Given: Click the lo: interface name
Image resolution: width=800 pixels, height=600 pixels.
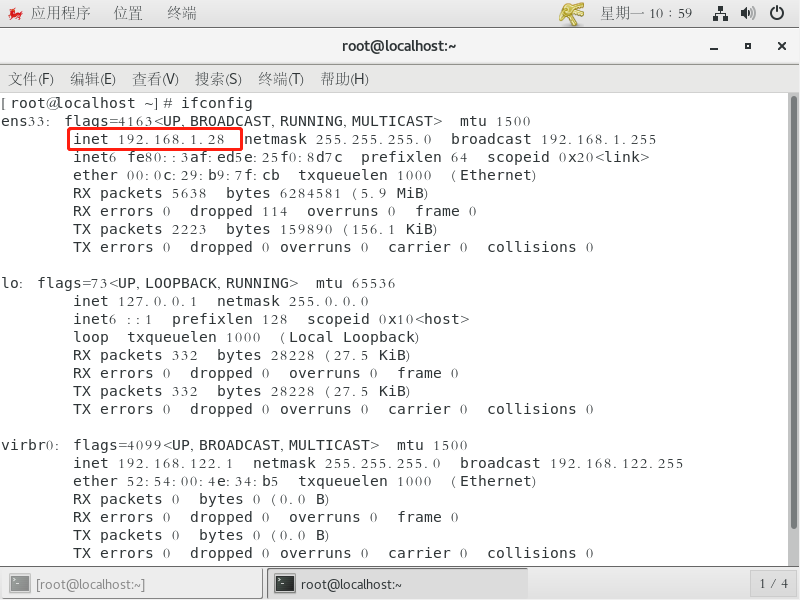Looking at the screenshot, I should tap(12, 283).
